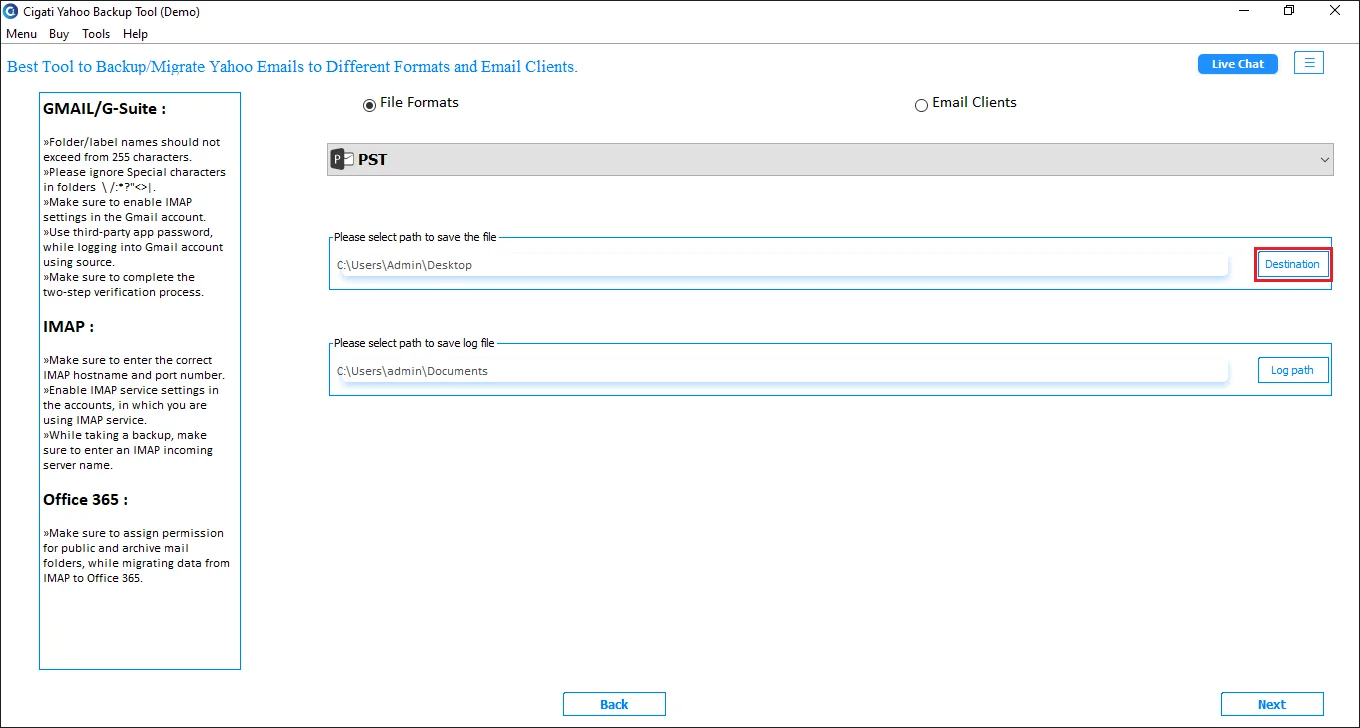The height and width of the screenshot is (728, 1360).
Task: Go Back to the previous step
Action: click(614, 704)
